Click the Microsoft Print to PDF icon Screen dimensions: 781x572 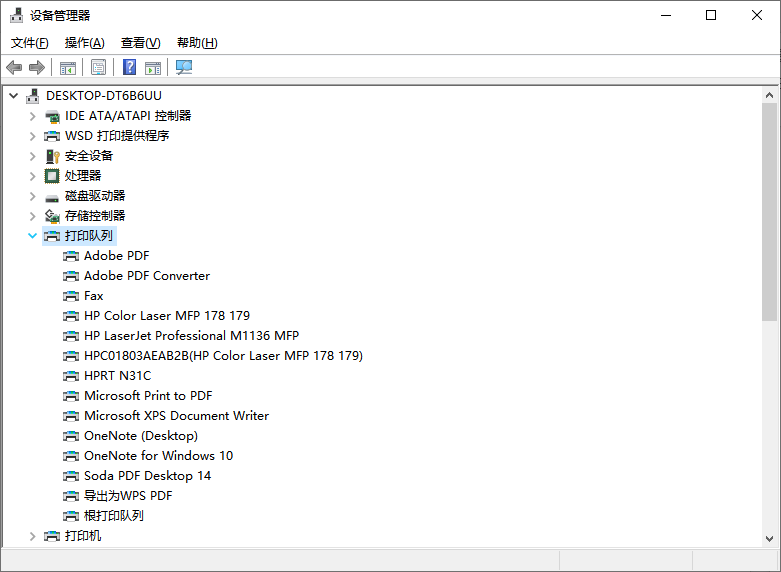(71, 396)
